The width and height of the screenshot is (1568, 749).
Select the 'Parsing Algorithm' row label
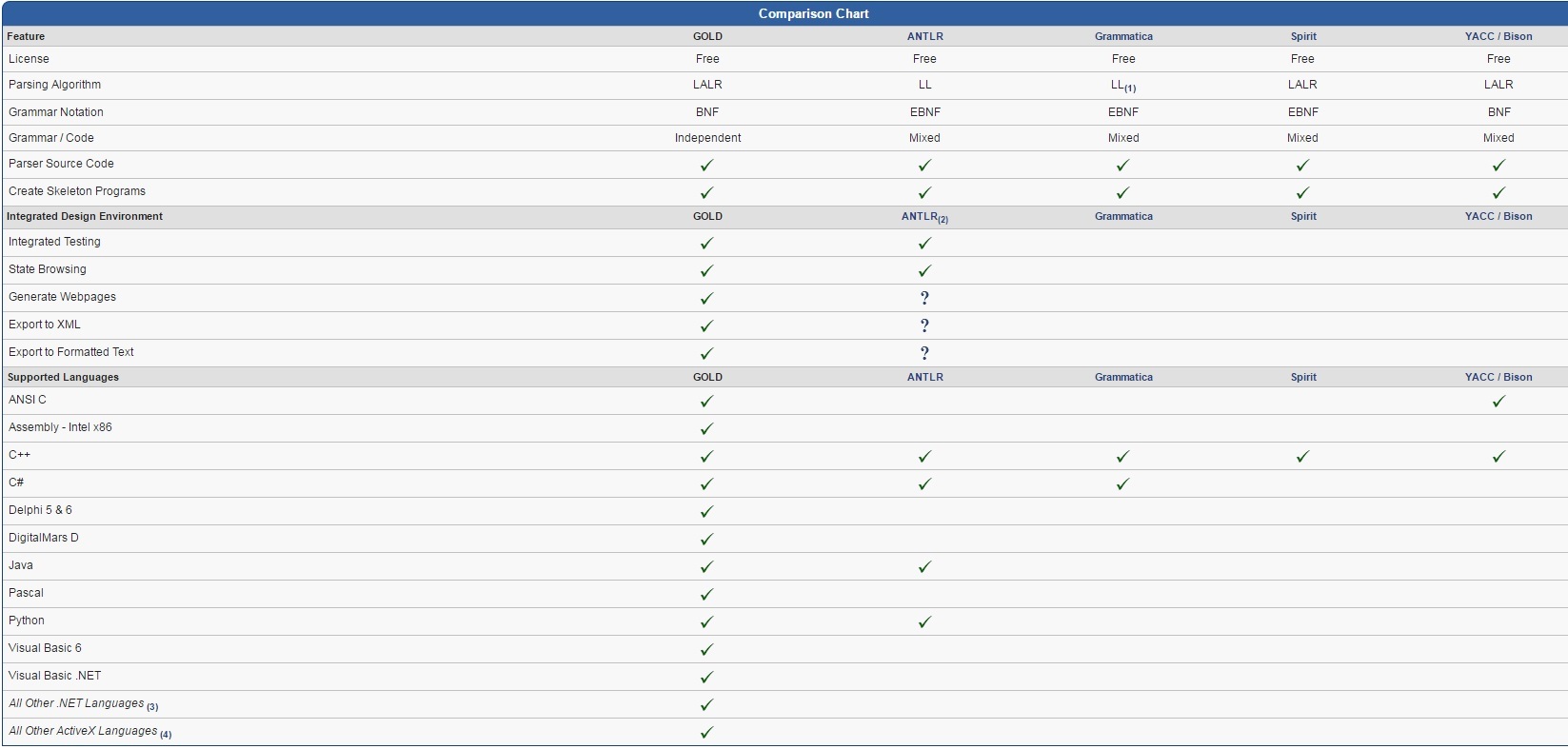54,85
